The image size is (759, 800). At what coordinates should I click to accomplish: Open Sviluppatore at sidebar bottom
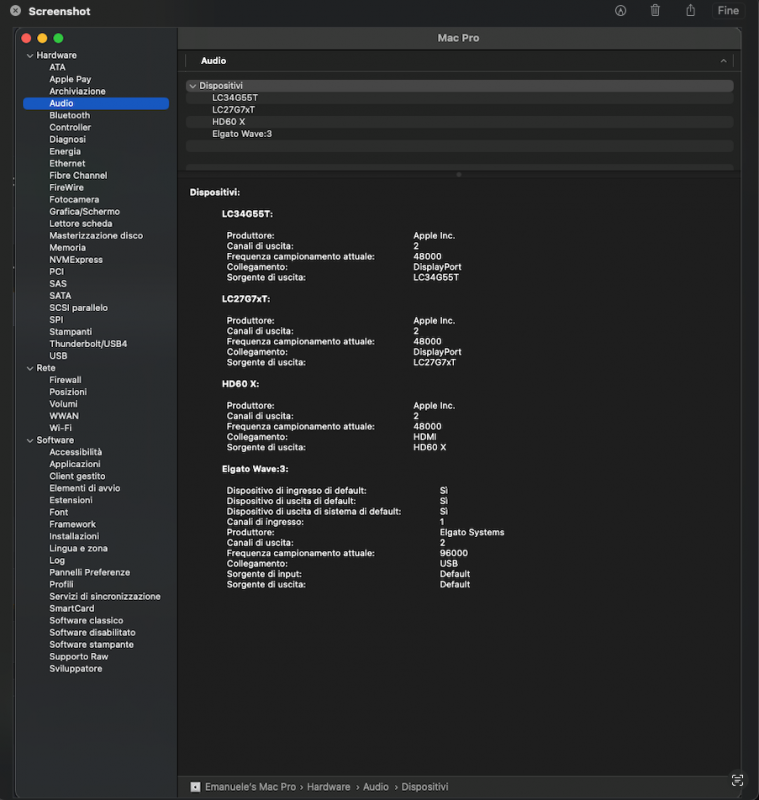75,669
